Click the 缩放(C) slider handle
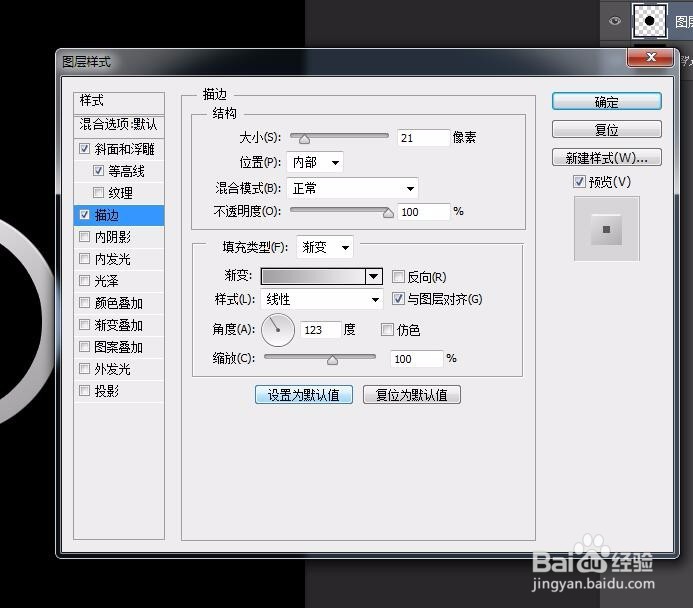Viewport: 693px width, 608px height. (x=332, y=361)
